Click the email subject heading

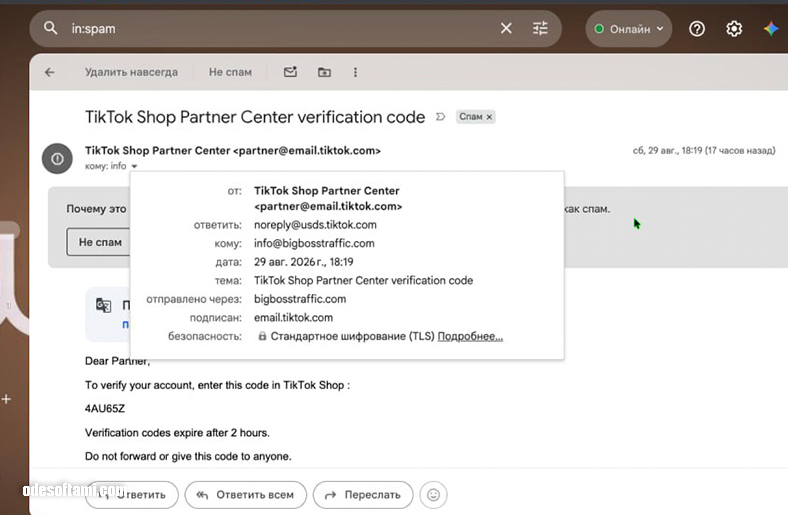tap(255, 117)
